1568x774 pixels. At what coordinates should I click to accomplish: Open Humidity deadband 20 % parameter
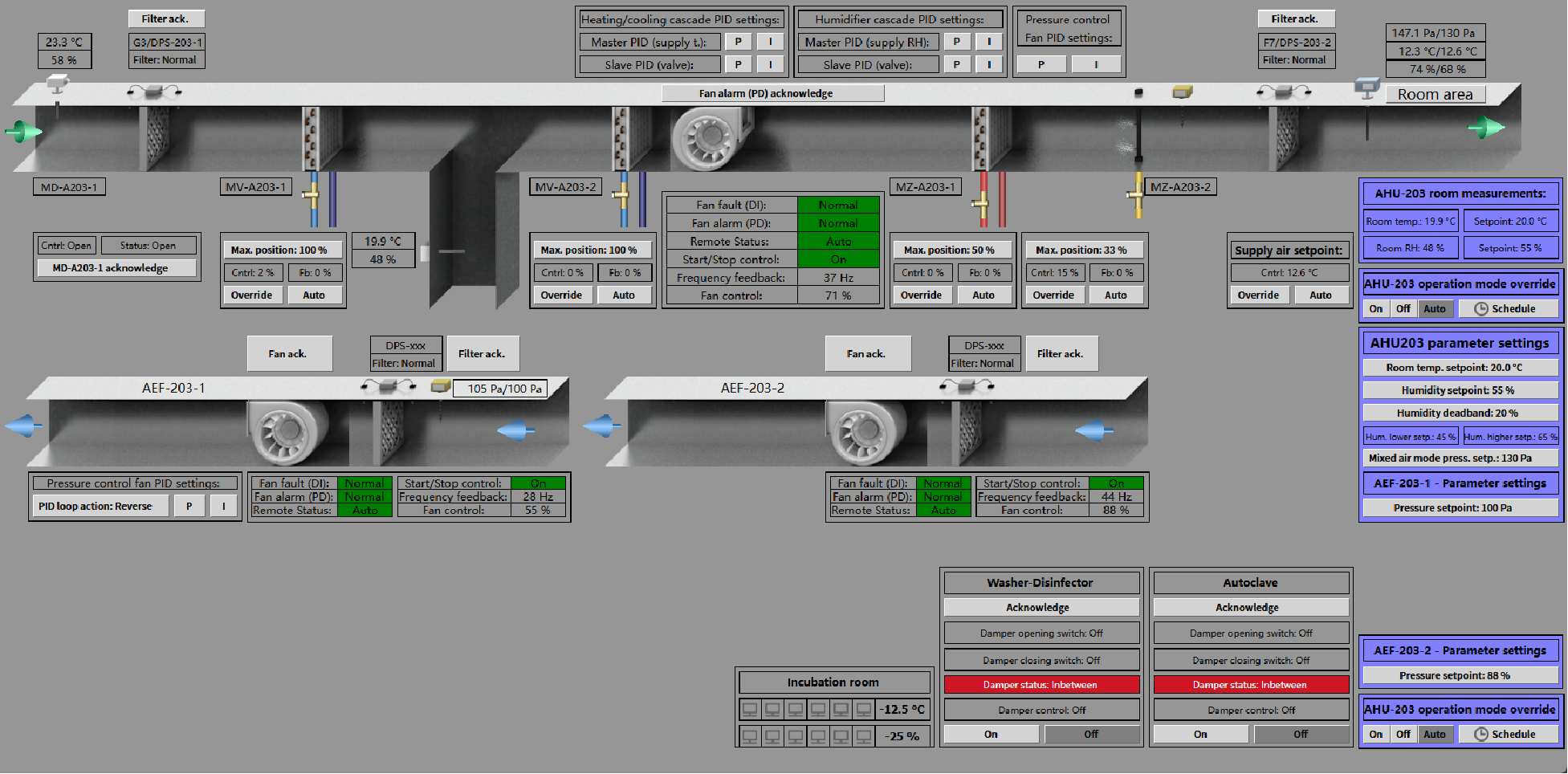click(1460, 413)
